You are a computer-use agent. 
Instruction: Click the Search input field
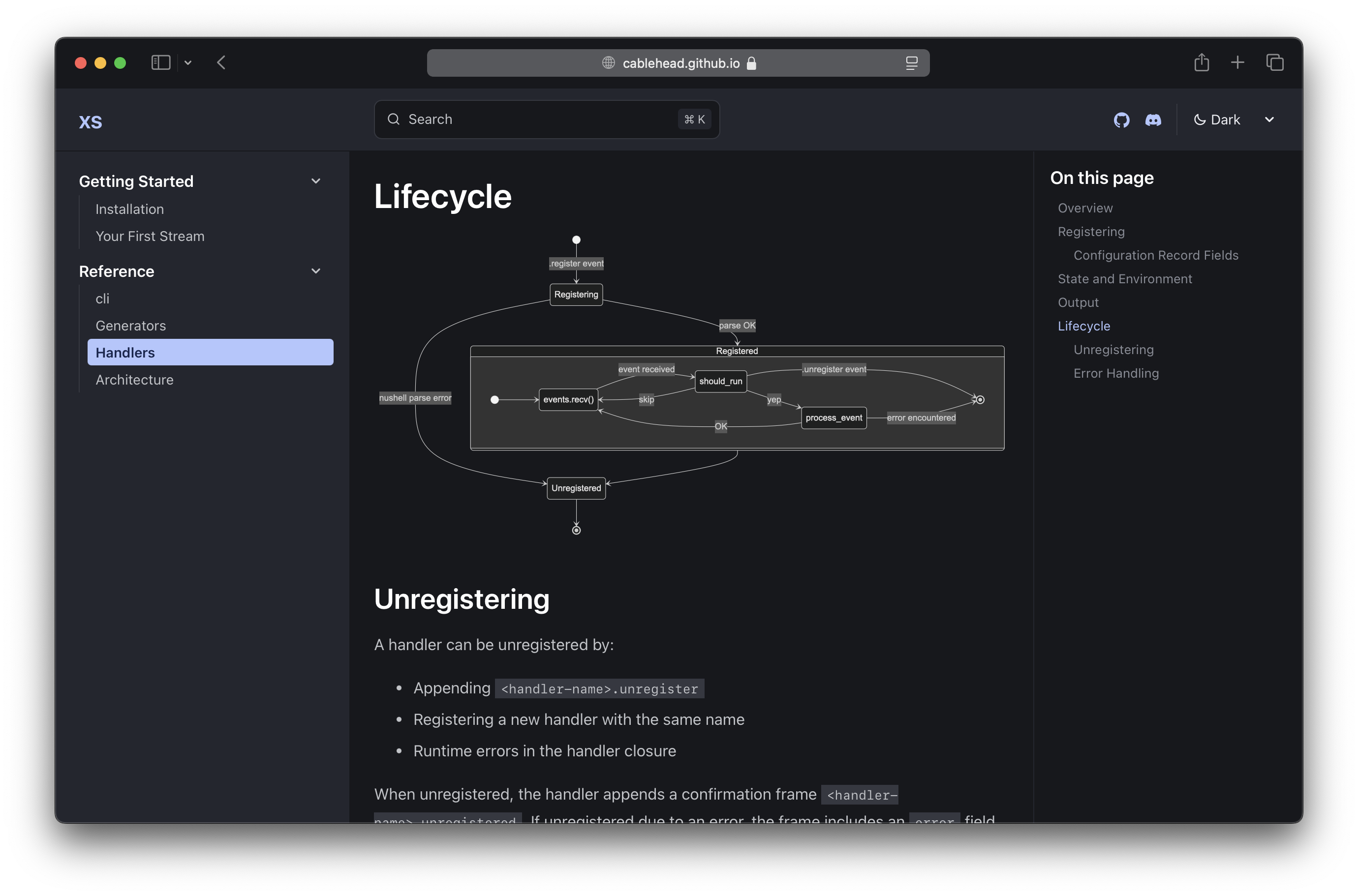click(x=546, y=119)
